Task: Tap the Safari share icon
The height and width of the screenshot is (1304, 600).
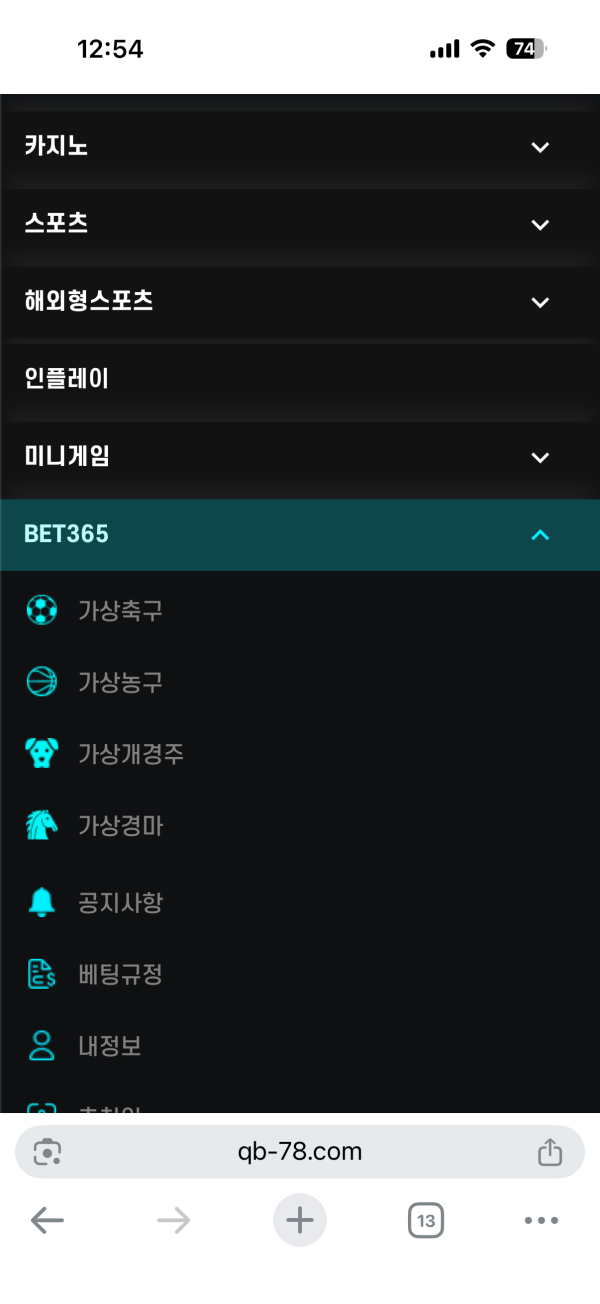Action: point(550,1152)
